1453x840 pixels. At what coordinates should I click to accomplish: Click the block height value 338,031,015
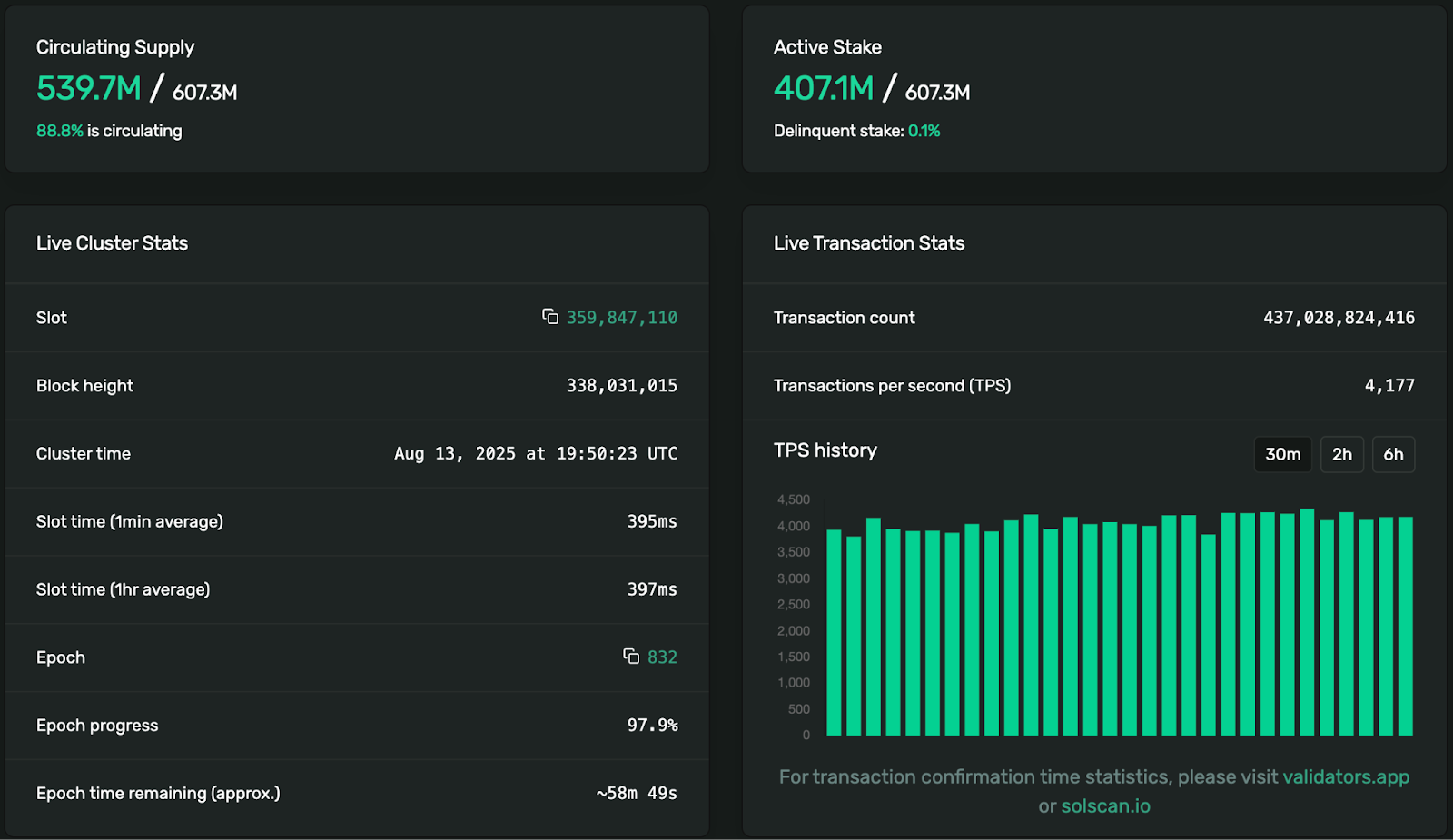(x=622, y=386)
